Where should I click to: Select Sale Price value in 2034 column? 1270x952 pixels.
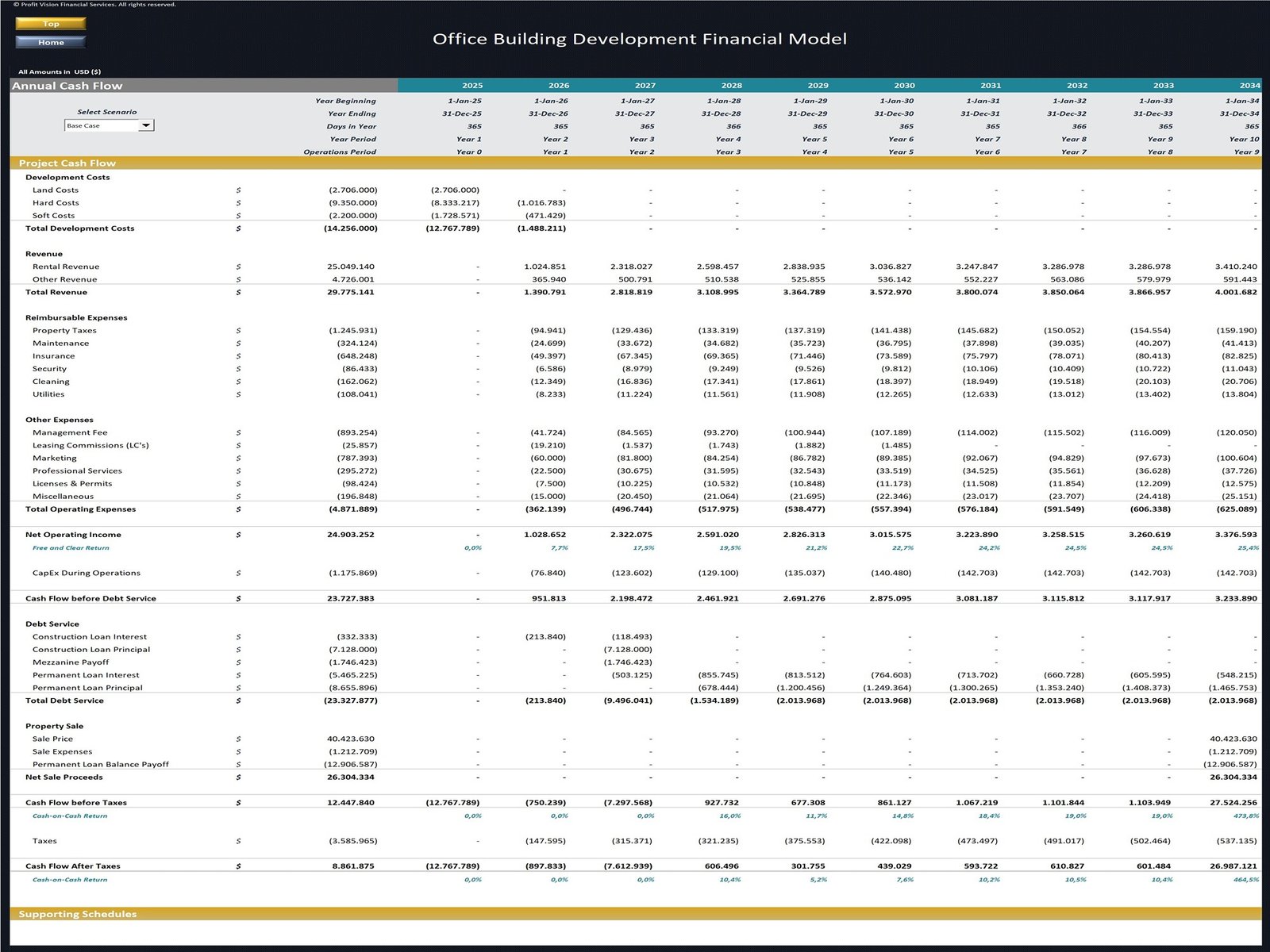1233,739
